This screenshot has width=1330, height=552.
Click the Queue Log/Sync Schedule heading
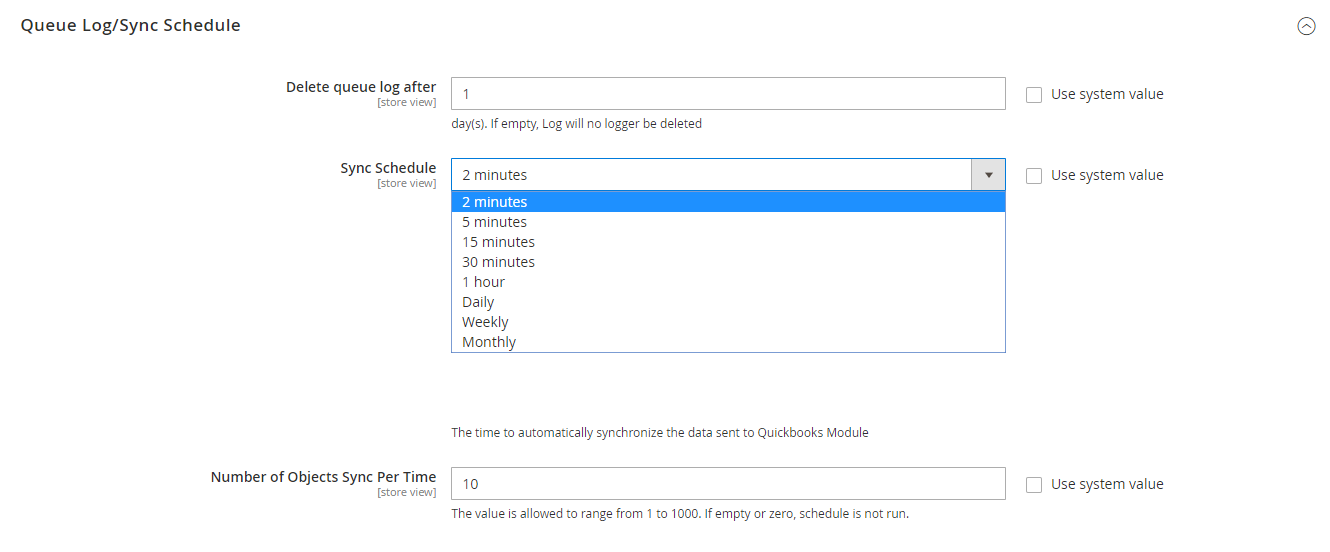click(131, 26)
